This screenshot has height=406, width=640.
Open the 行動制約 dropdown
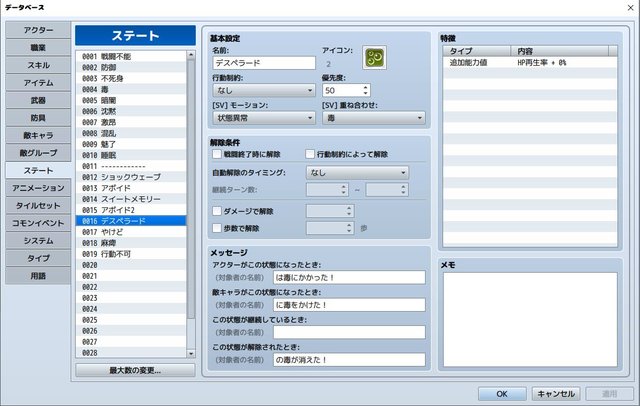264,90
